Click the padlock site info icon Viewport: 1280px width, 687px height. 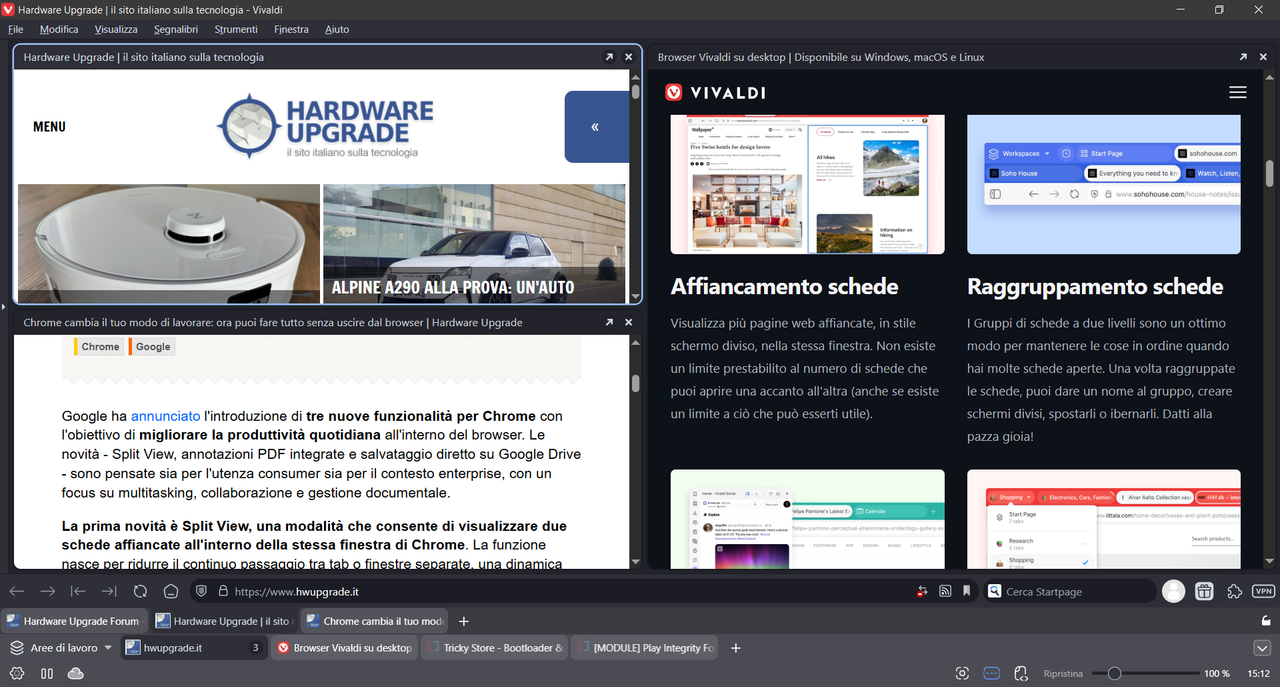coord(222,591)
